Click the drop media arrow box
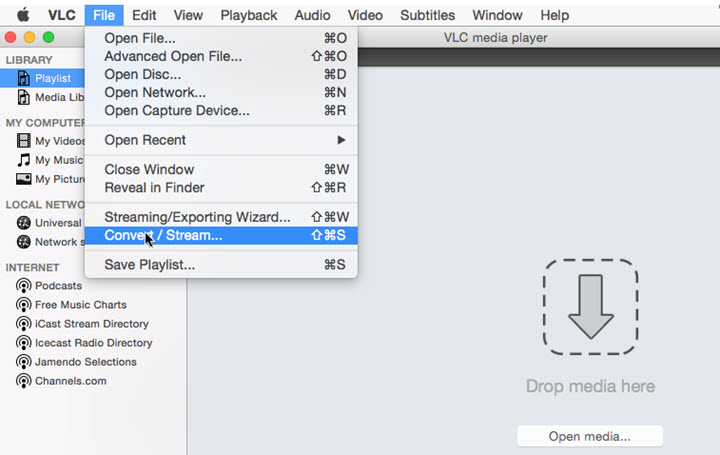 point(590,307)
